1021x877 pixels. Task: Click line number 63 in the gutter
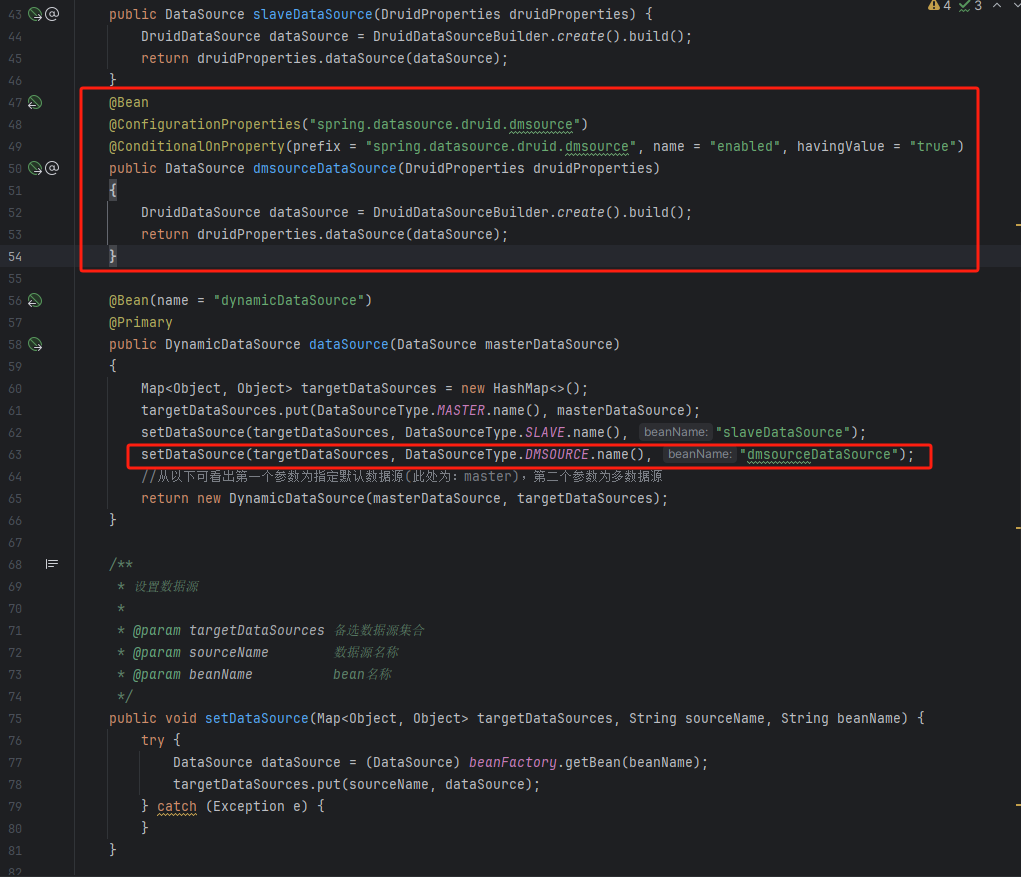click(x=15, y=454)
